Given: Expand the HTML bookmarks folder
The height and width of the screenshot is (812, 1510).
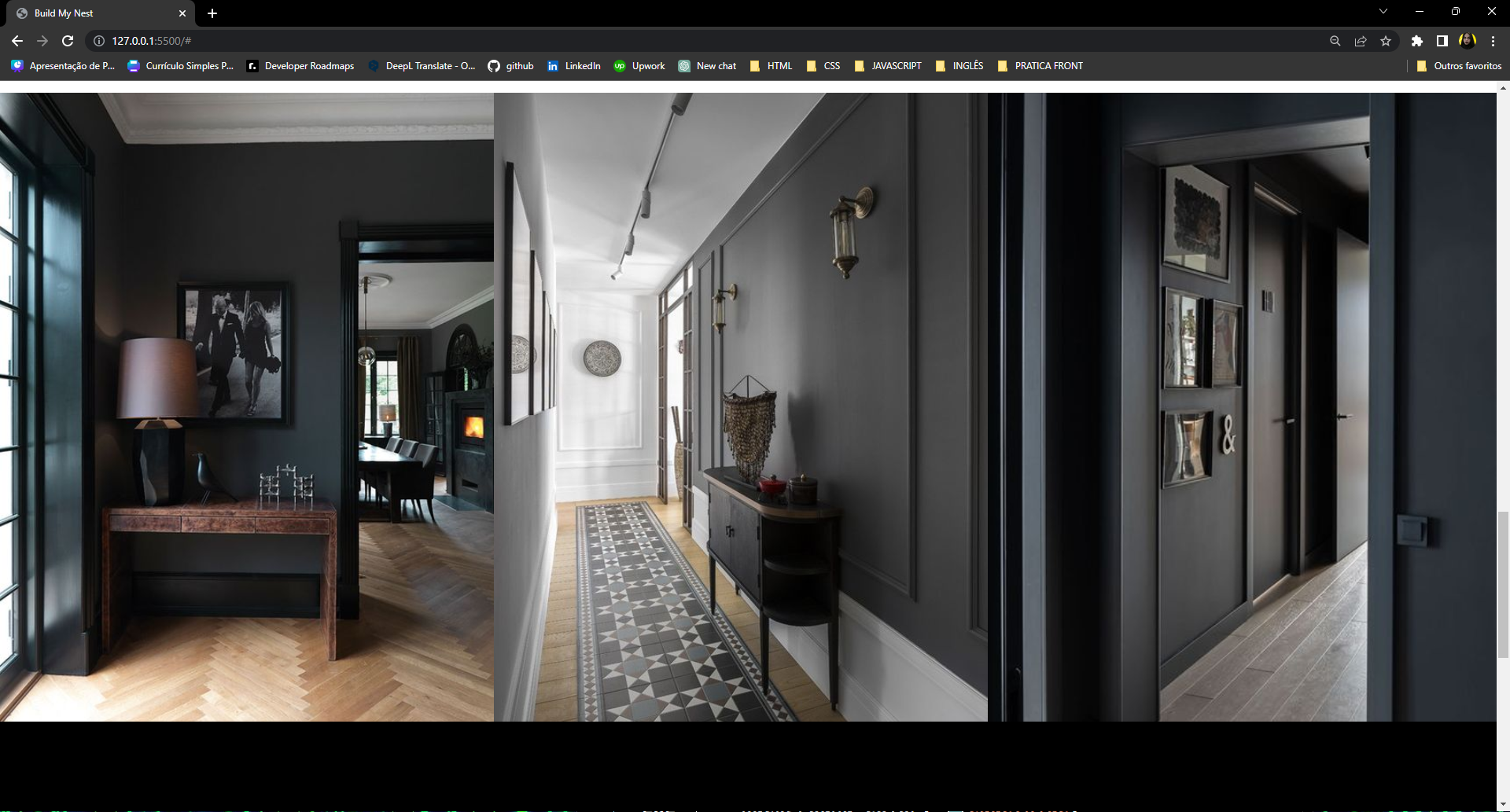Looking at the screenshot, I should (x=771, y=66).
